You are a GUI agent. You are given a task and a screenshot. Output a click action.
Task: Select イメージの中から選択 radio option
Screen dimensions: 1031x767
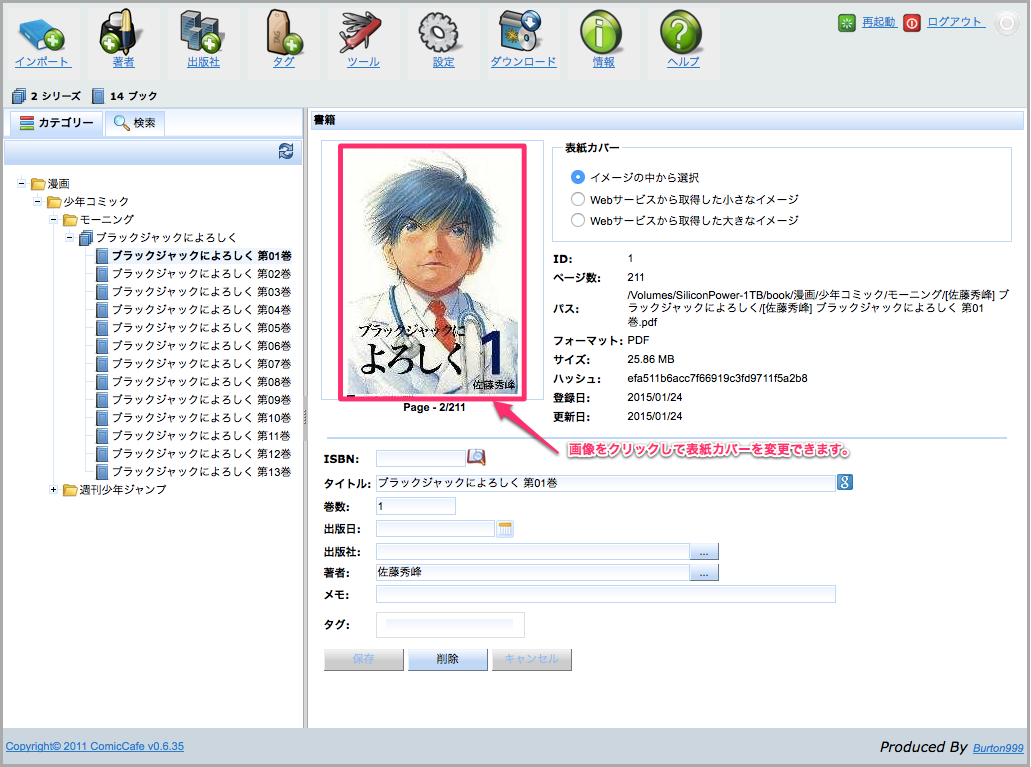tap(577, 177)
